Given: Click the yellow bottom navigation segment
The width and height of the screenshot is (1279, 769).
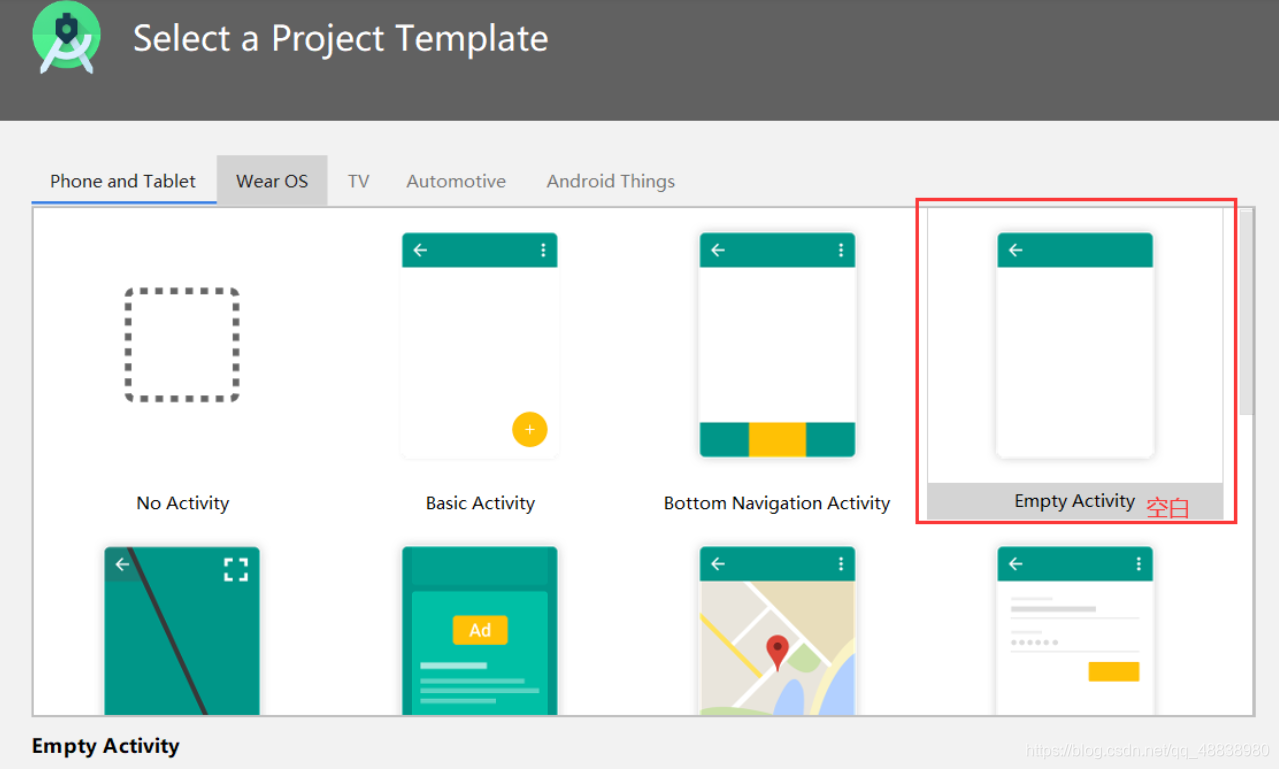Looking at the screenshot, I should [777, 440].
